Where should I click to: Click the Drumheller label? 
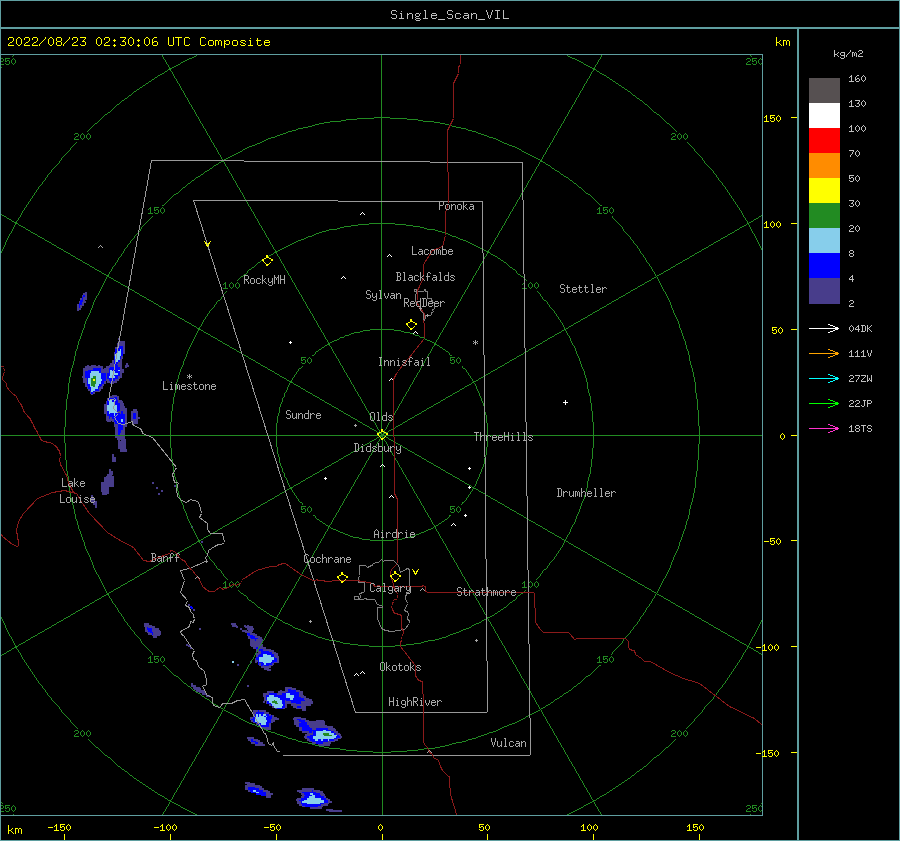point(586,493)
